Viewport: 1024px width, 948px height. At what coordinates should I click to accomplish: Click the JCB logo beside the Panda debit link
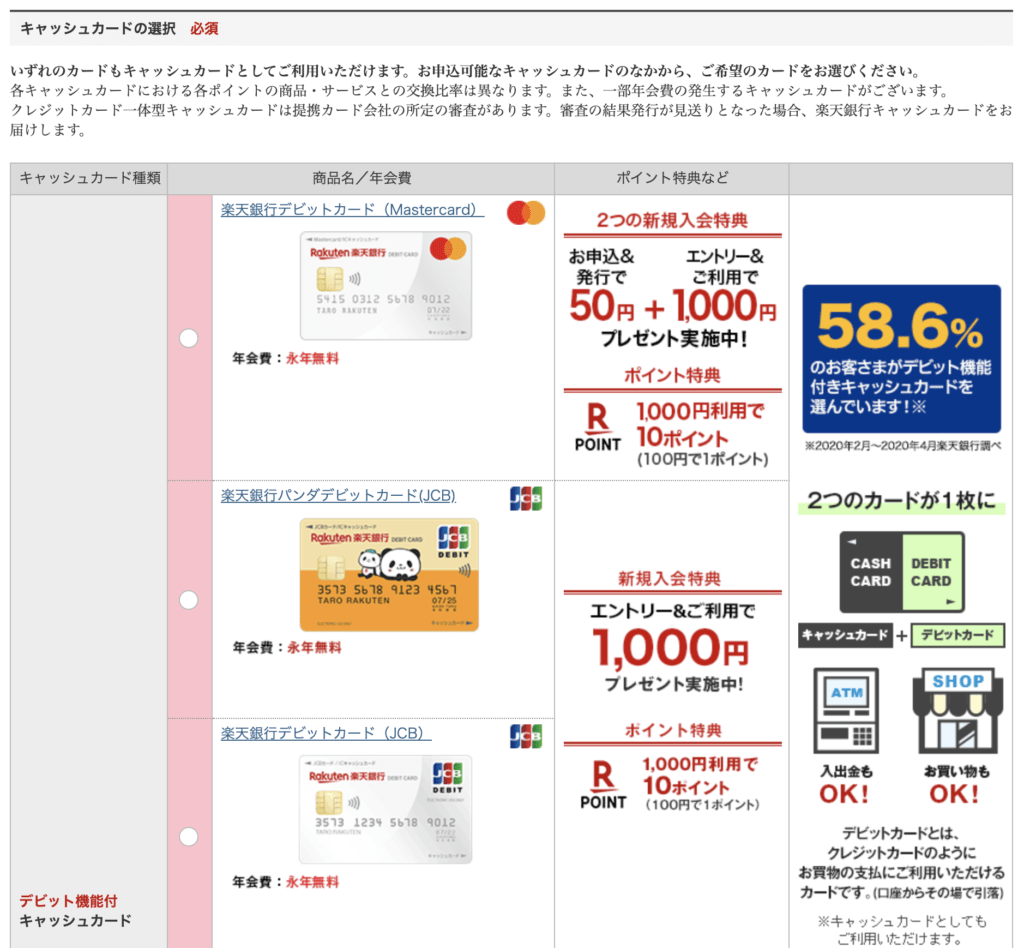point(526,499)
